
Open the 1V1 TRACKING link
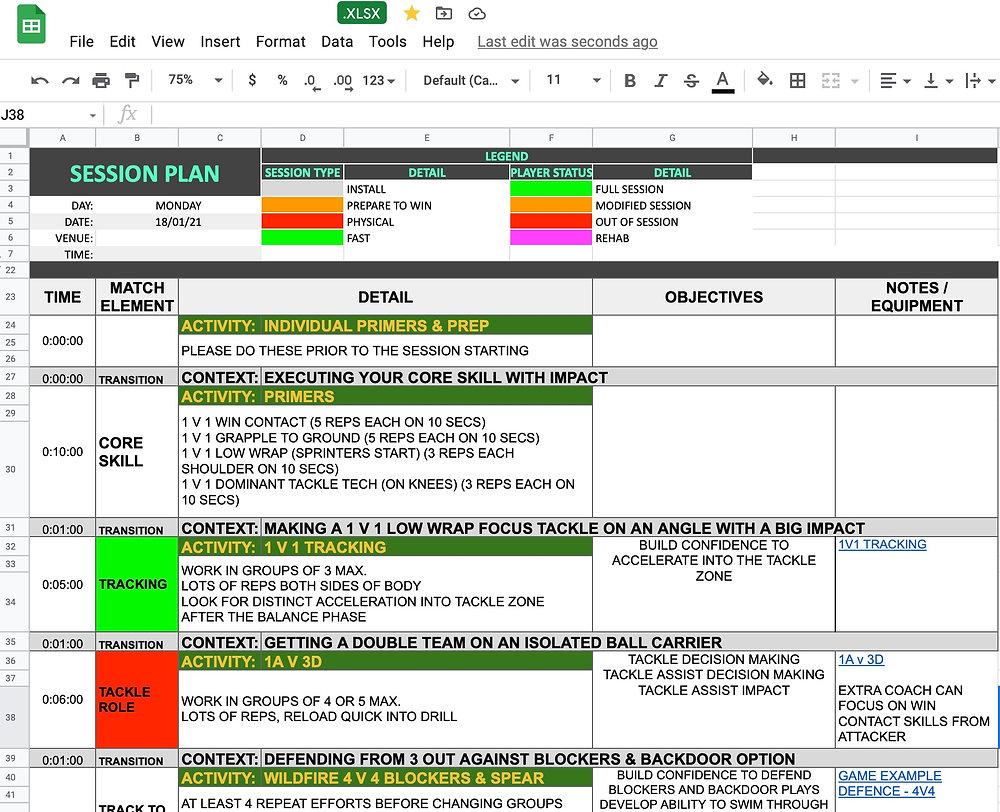tap(883, 544)
